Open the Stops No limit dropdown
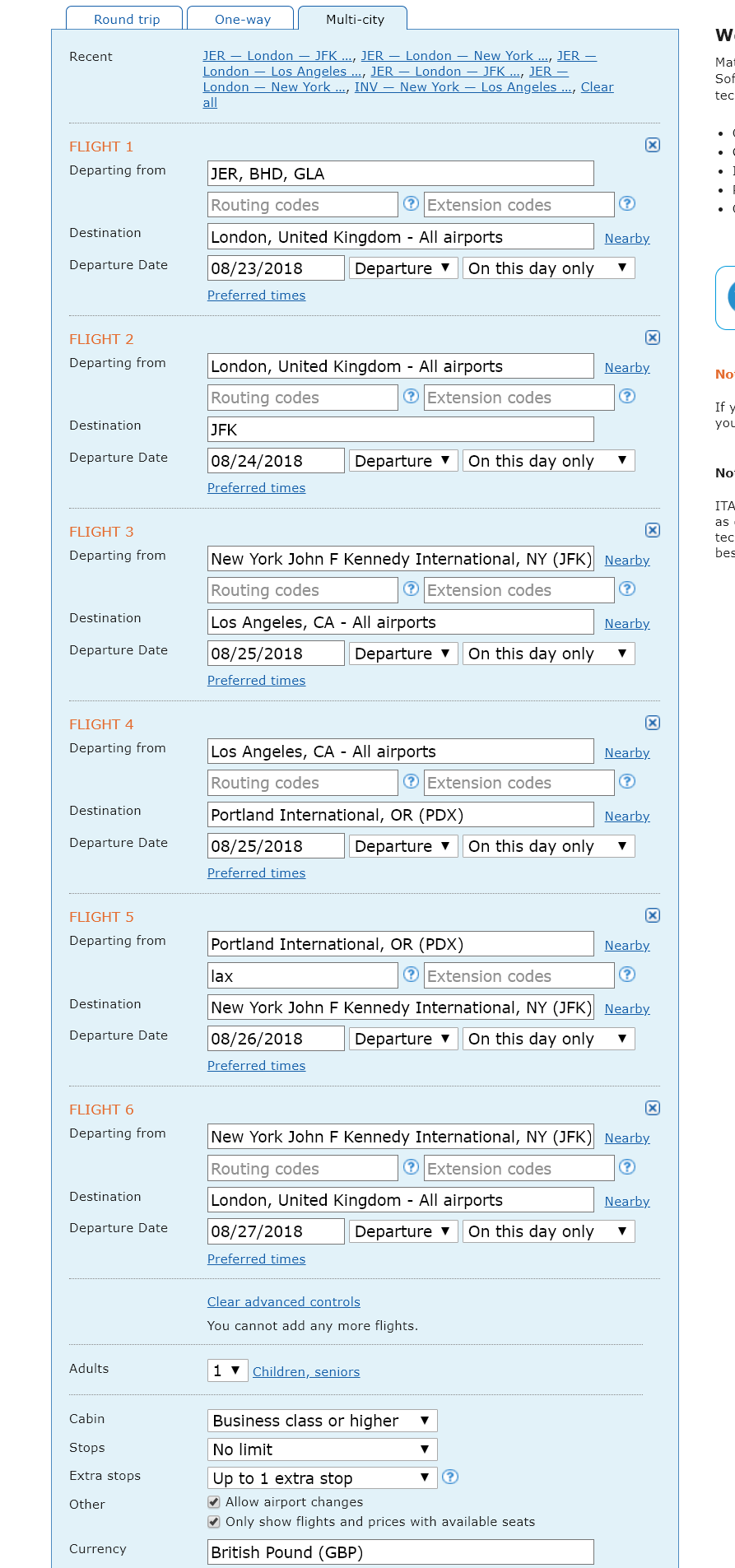 coord(322,1449)
